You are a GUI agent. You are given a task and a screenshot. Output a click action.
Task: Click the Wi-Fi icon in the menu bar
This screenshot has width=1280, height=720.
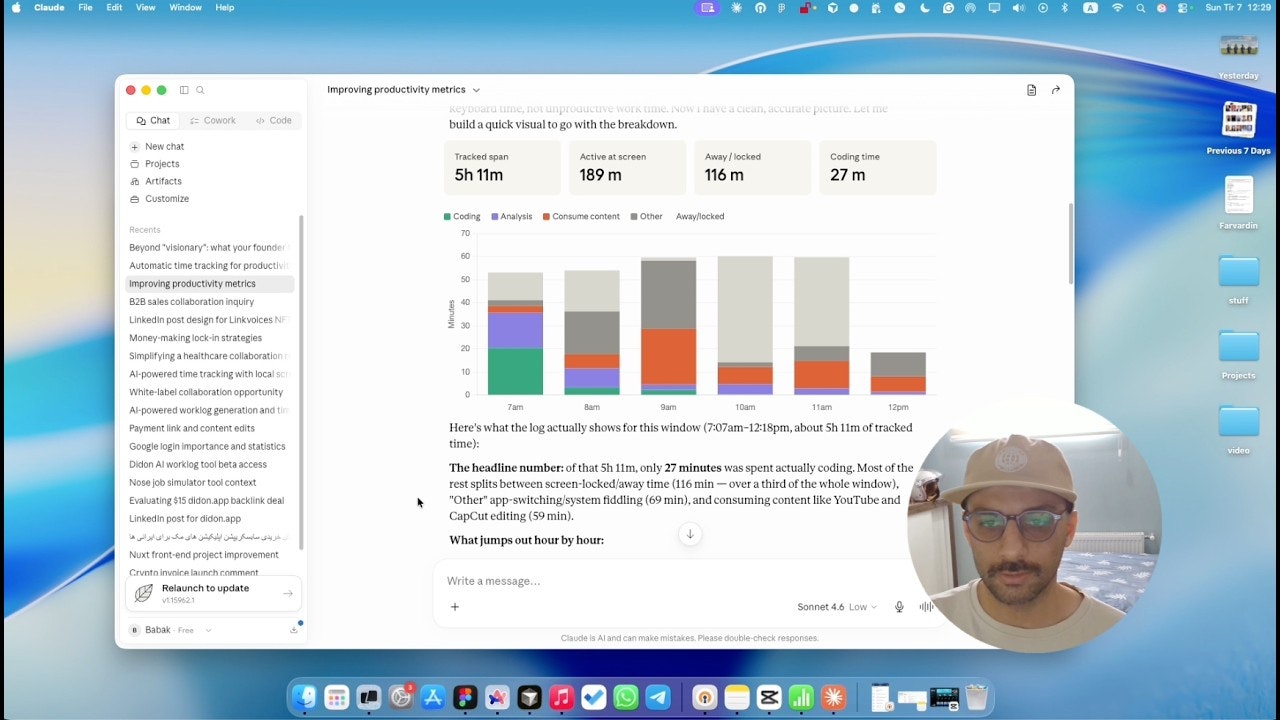(1117, 7)
